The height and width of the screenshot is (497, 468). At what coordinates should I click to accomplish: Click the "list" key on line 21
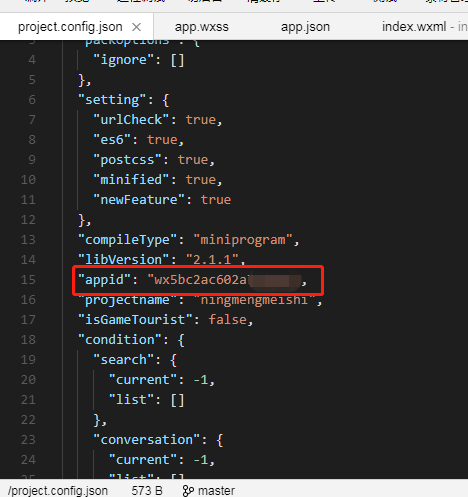point(131,400)
